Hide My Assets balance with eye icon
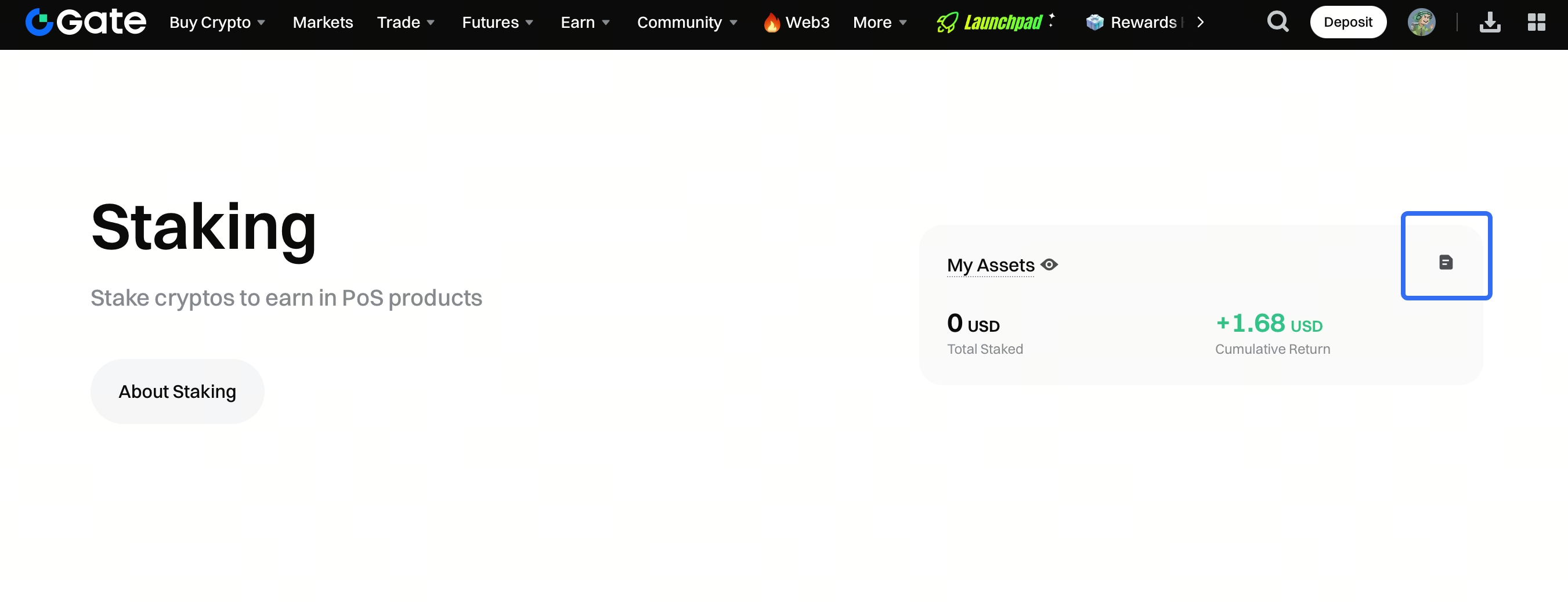 (1049, 265)
